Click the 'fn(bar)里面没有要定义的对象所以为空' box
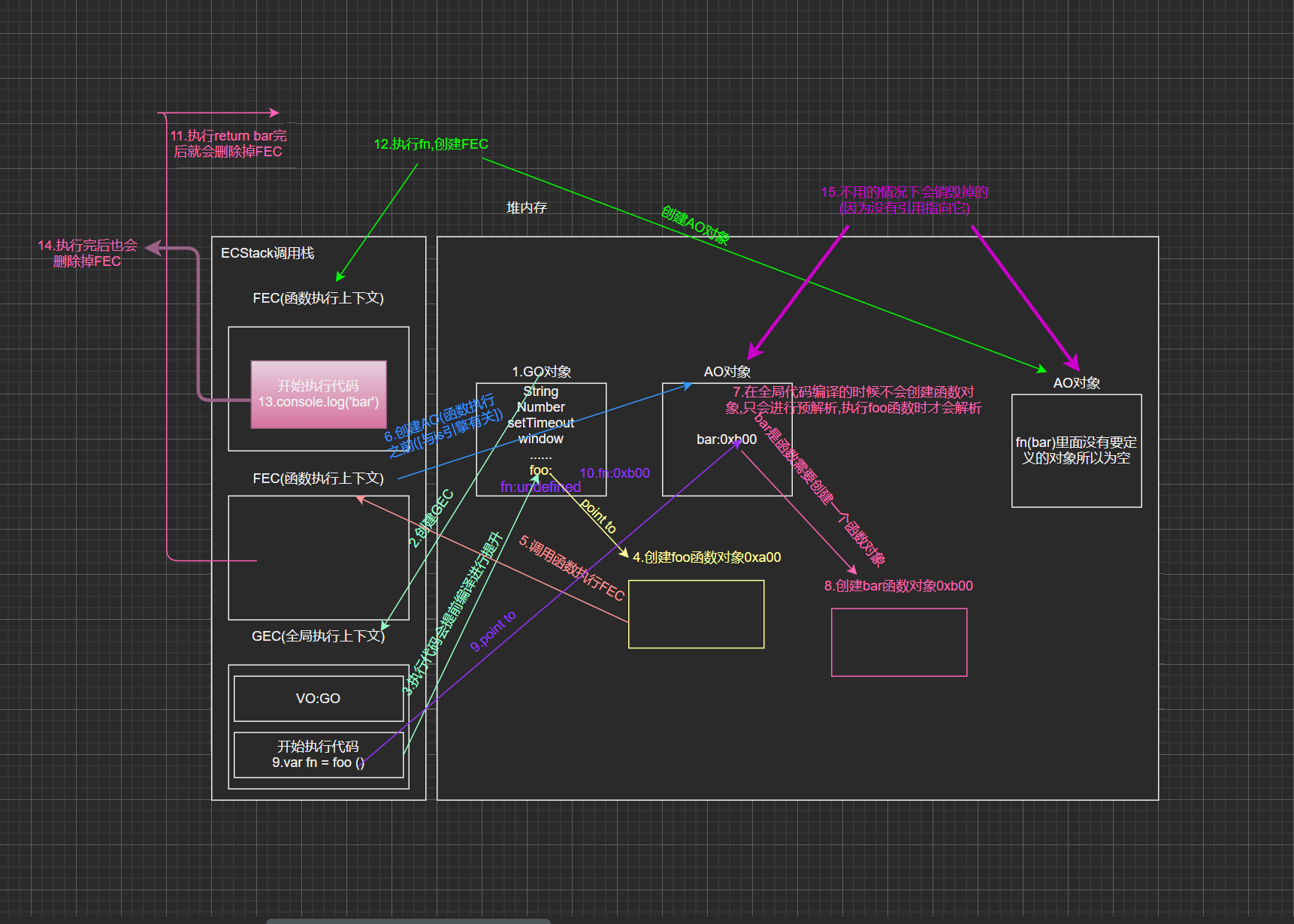The width and height of the screenshot is (1294, 924). click(x=1076, y=451)
